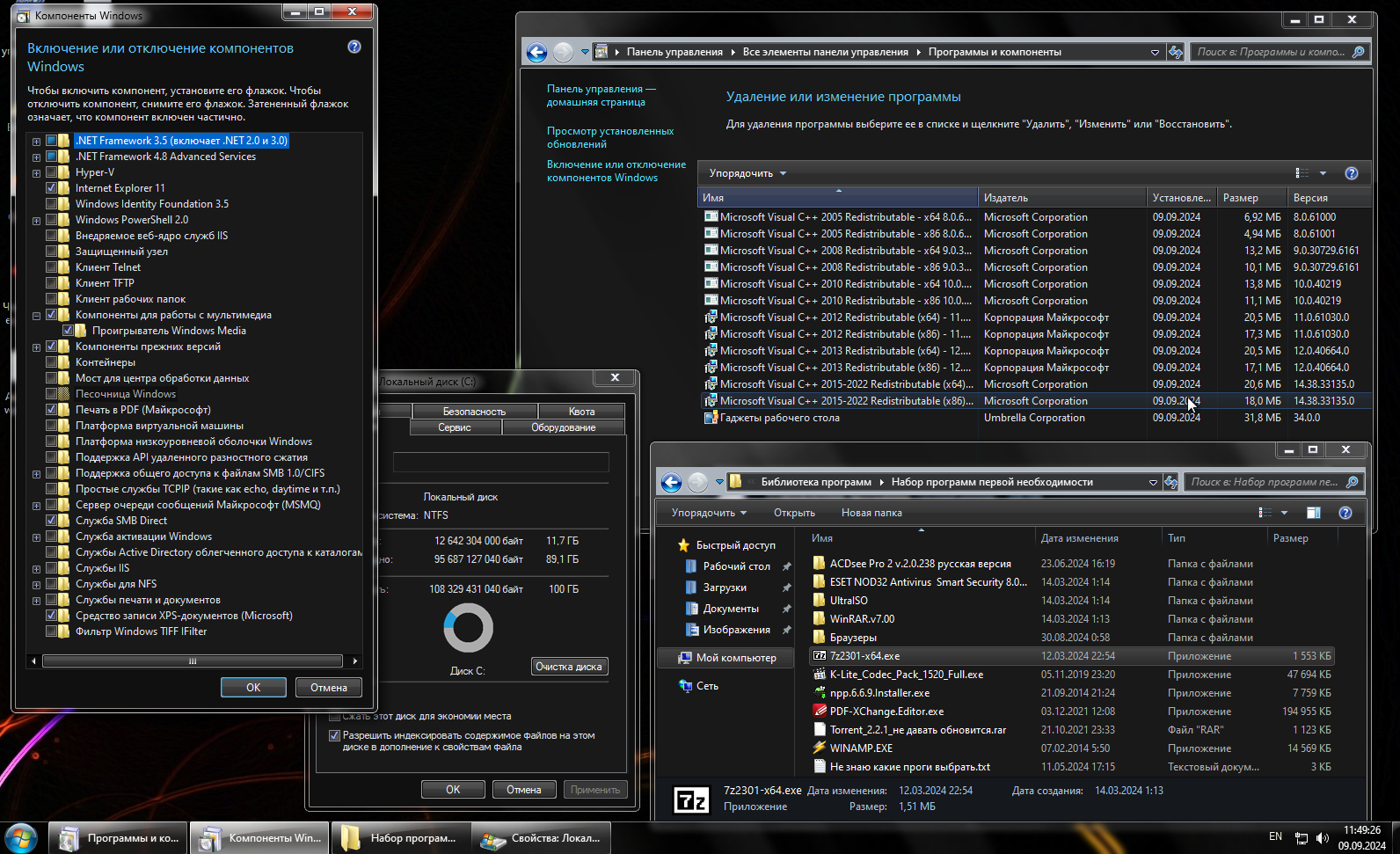Select the 7z2301-x64.exe file icon
1400x854 pixels.
(x=820, y=656)
